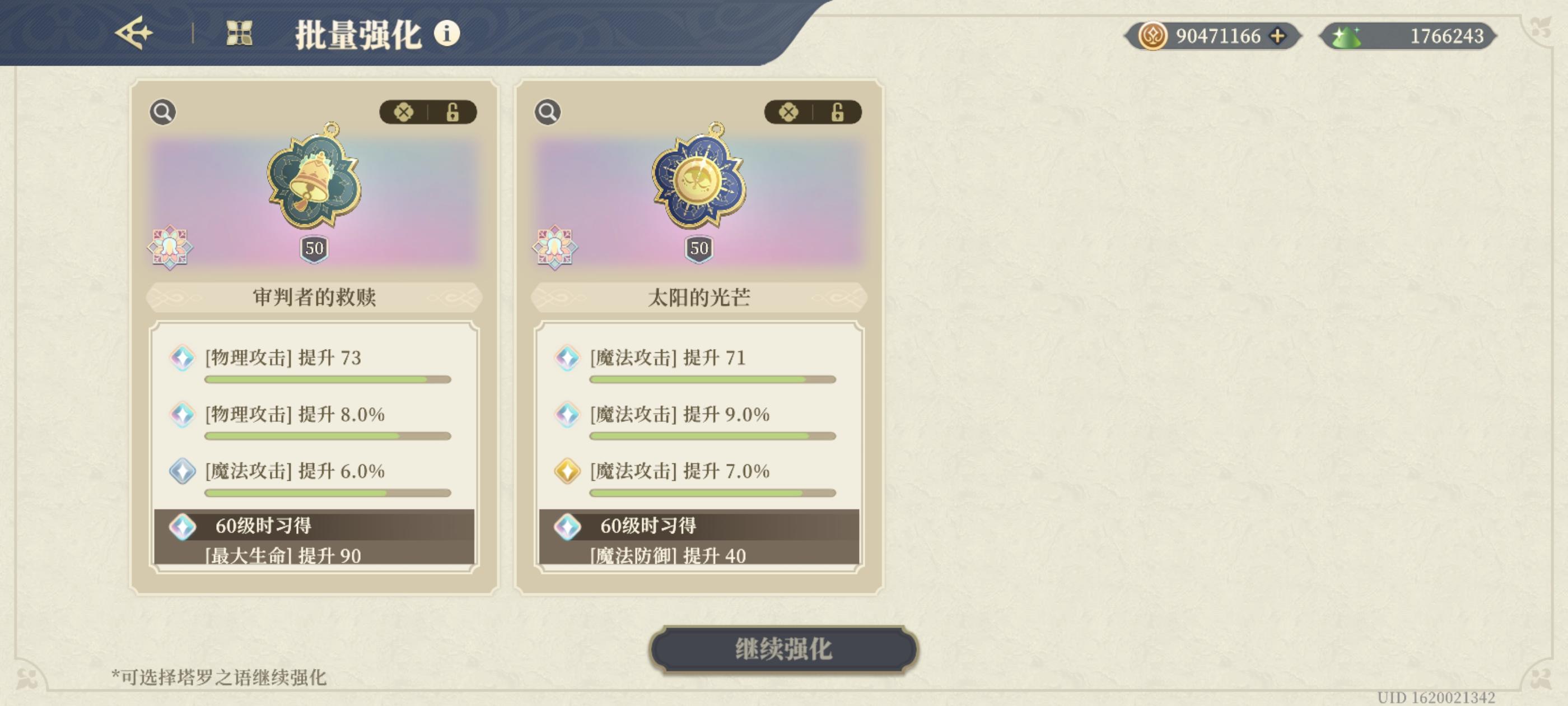Expand 60级时习得 row on 审判者的救赎
This screenshot has width=1568, height=706.
point(314,526)
